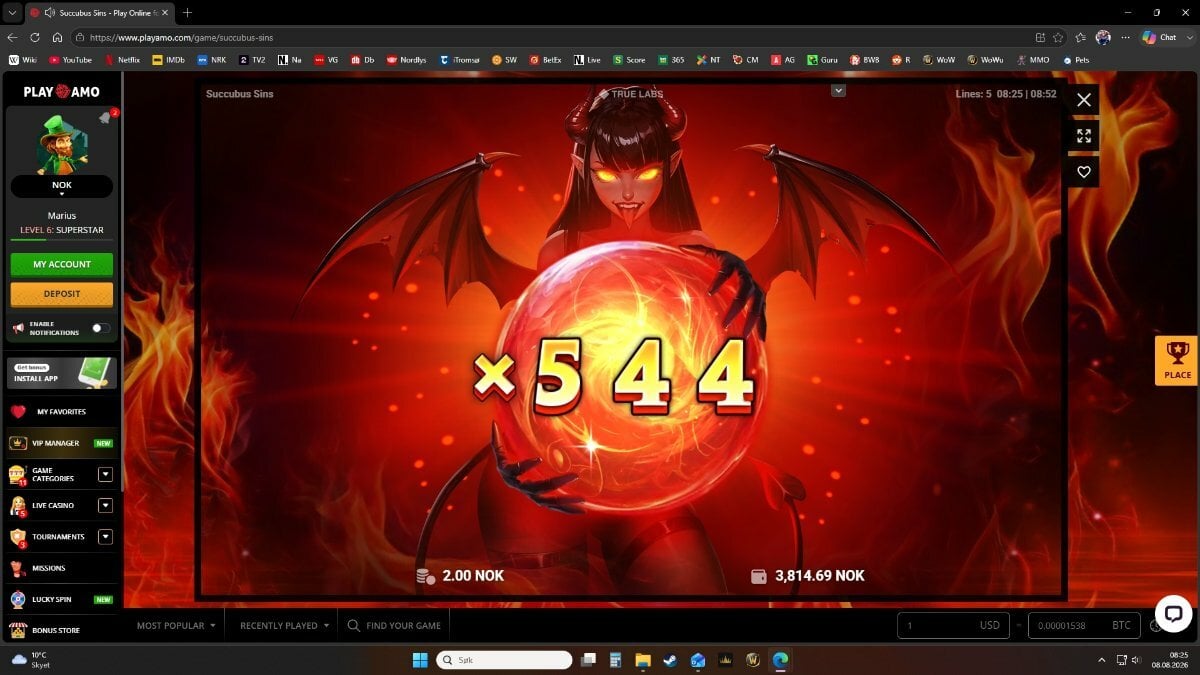
Task: Close the Succubus Sins game window
Action: (1083, 100)
